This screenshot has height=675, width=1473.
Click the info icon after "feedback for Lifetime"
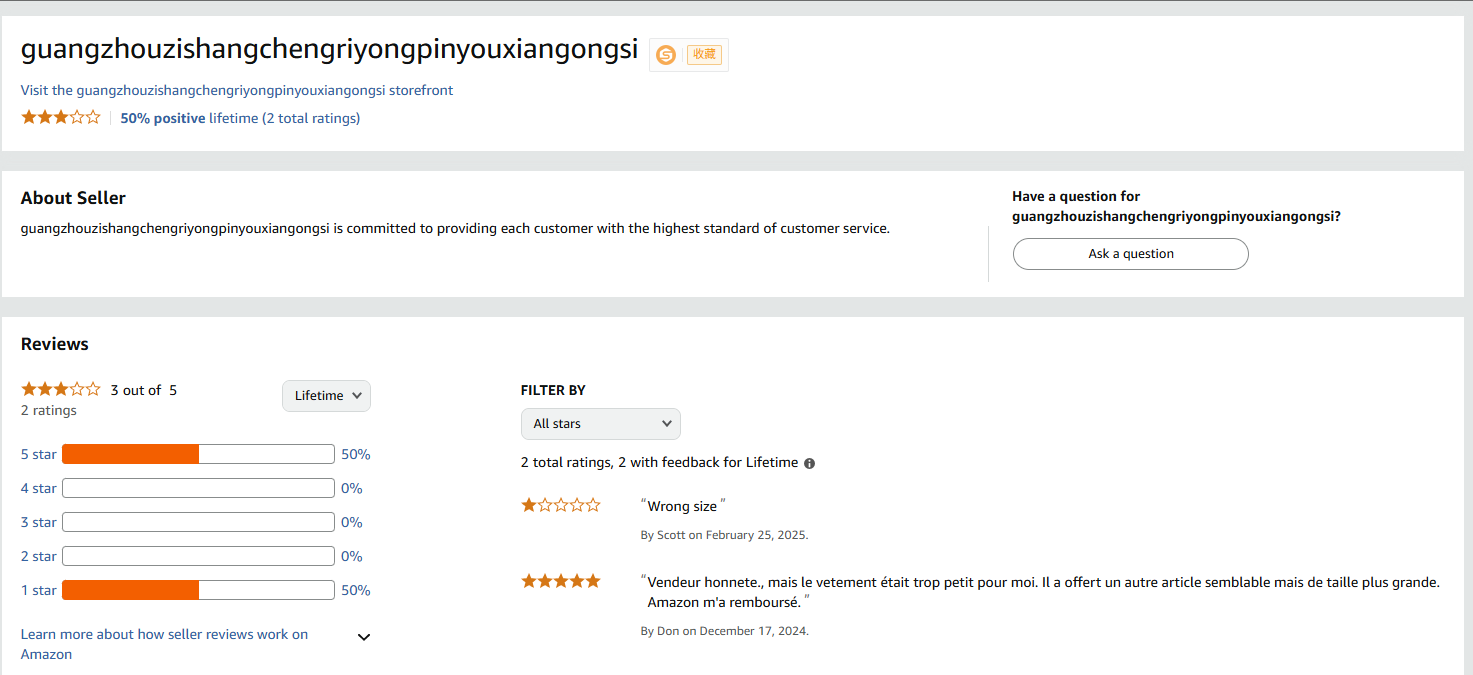click(809, 462)
